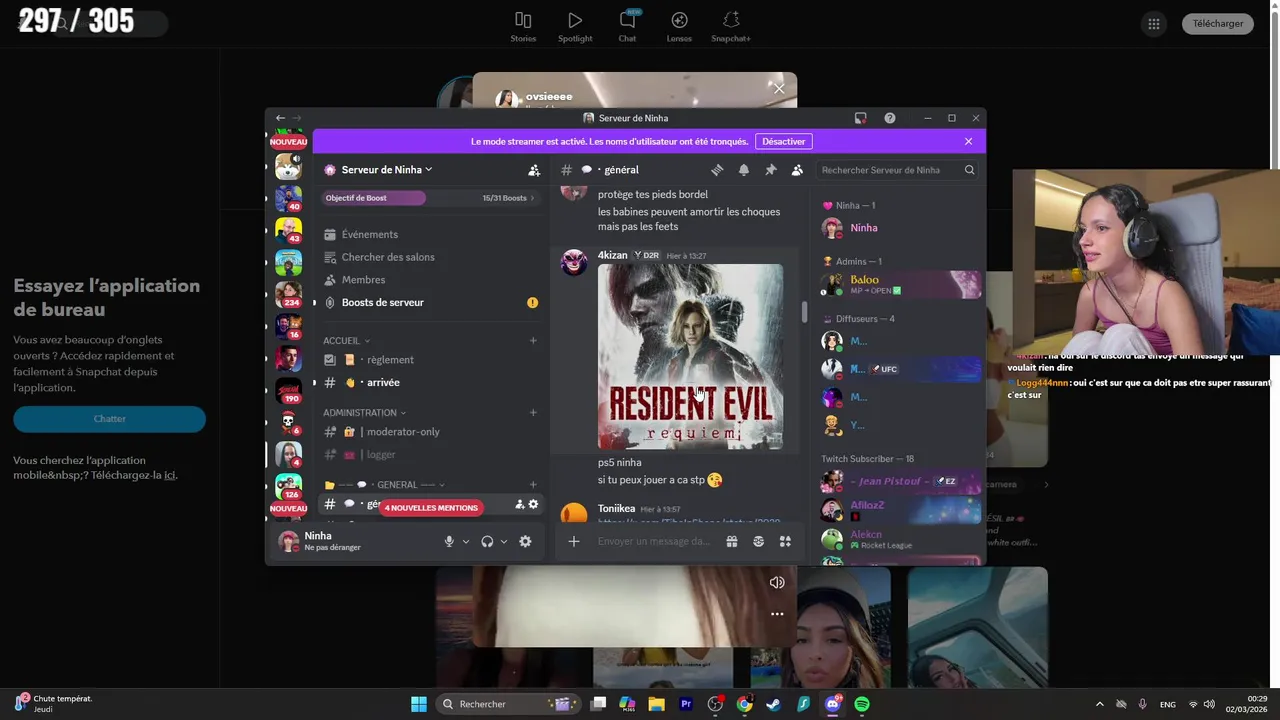This screenshot has width=1280, height=720.
Task: Click the invite people icon beside the server name
Action: (x=534, y=170)
